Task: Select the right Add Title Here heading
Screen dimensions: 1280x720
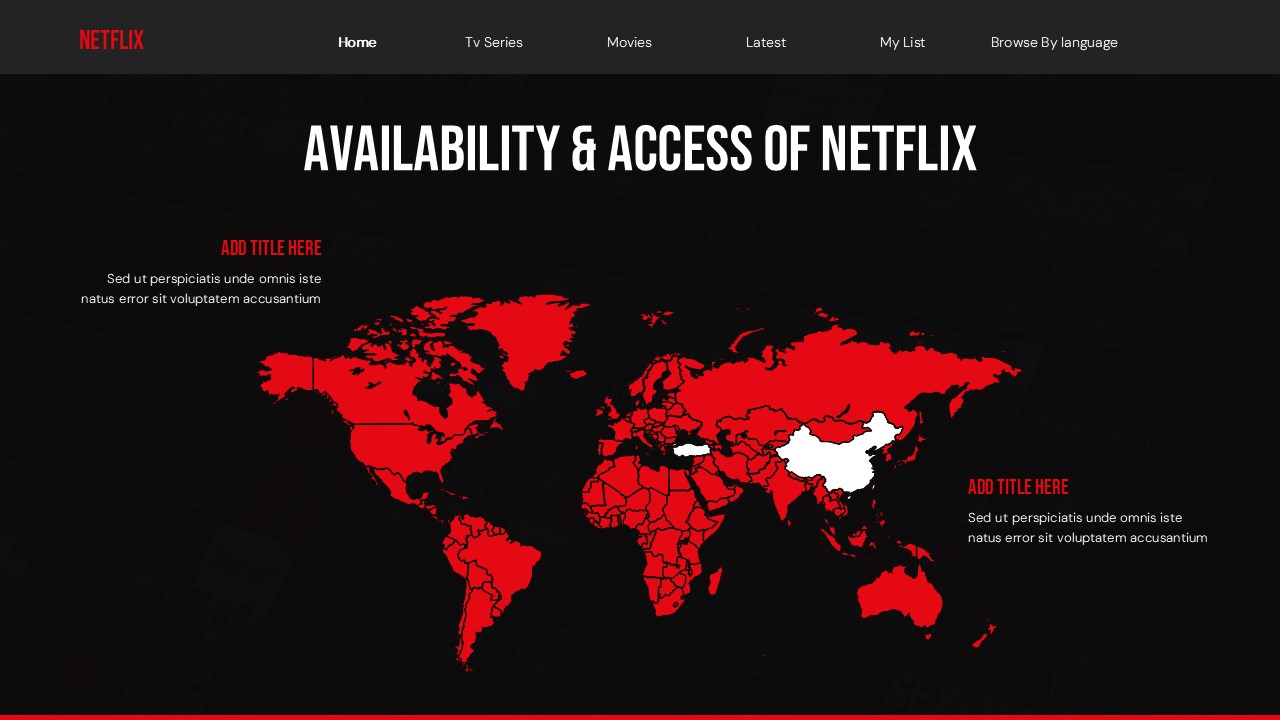Action: click(x=1018, y=487)
